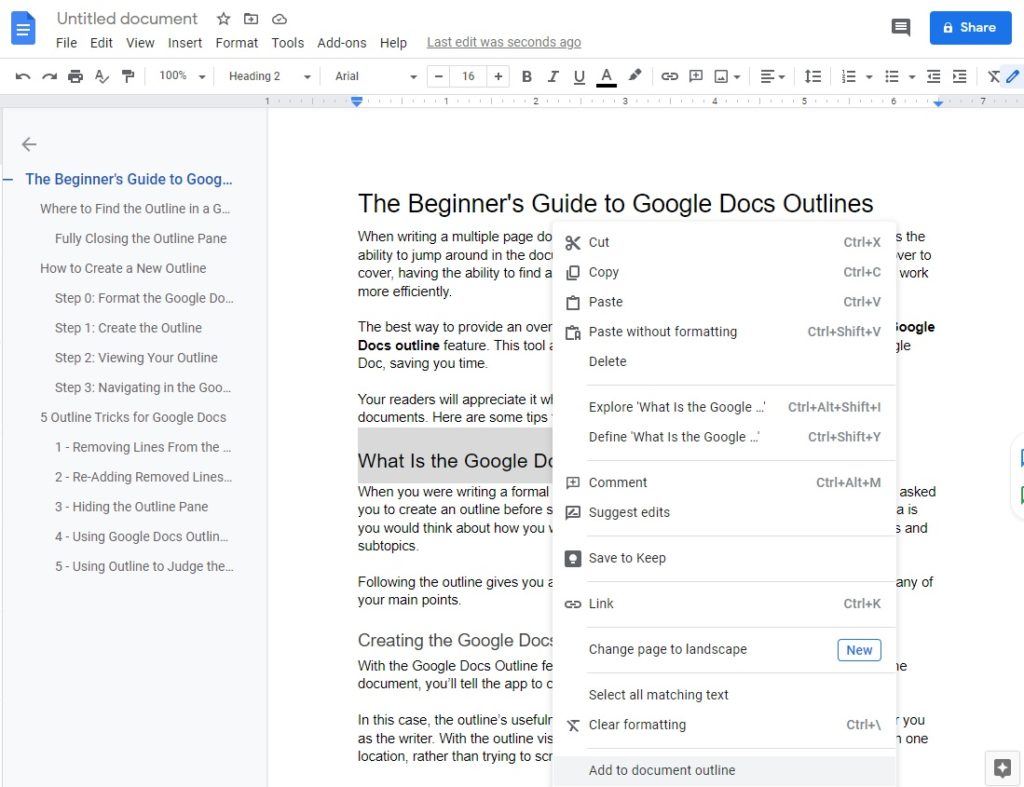Toggle italic formatting
The width and height of the screenshot is (1024, 787).
[x=551, y=76]
